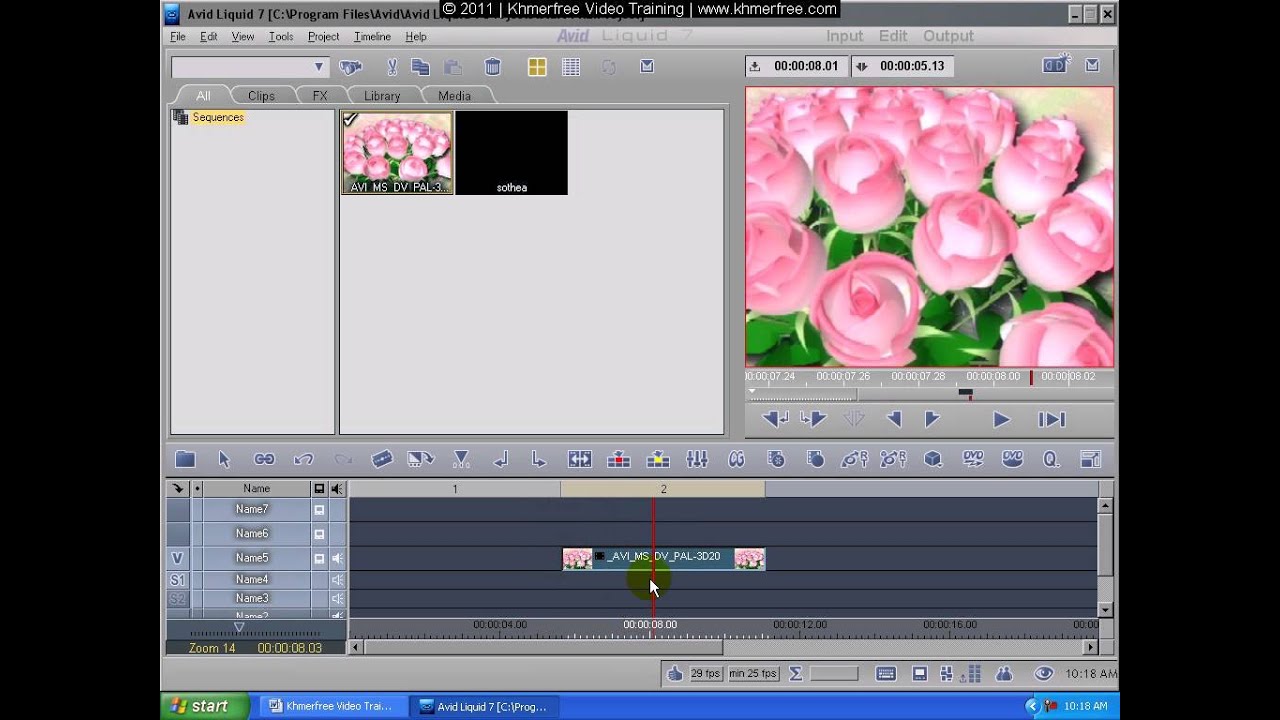This screenshot has height=720, width=1280.
Task: Open the keyboard icon in status bar
Action: 886,674
